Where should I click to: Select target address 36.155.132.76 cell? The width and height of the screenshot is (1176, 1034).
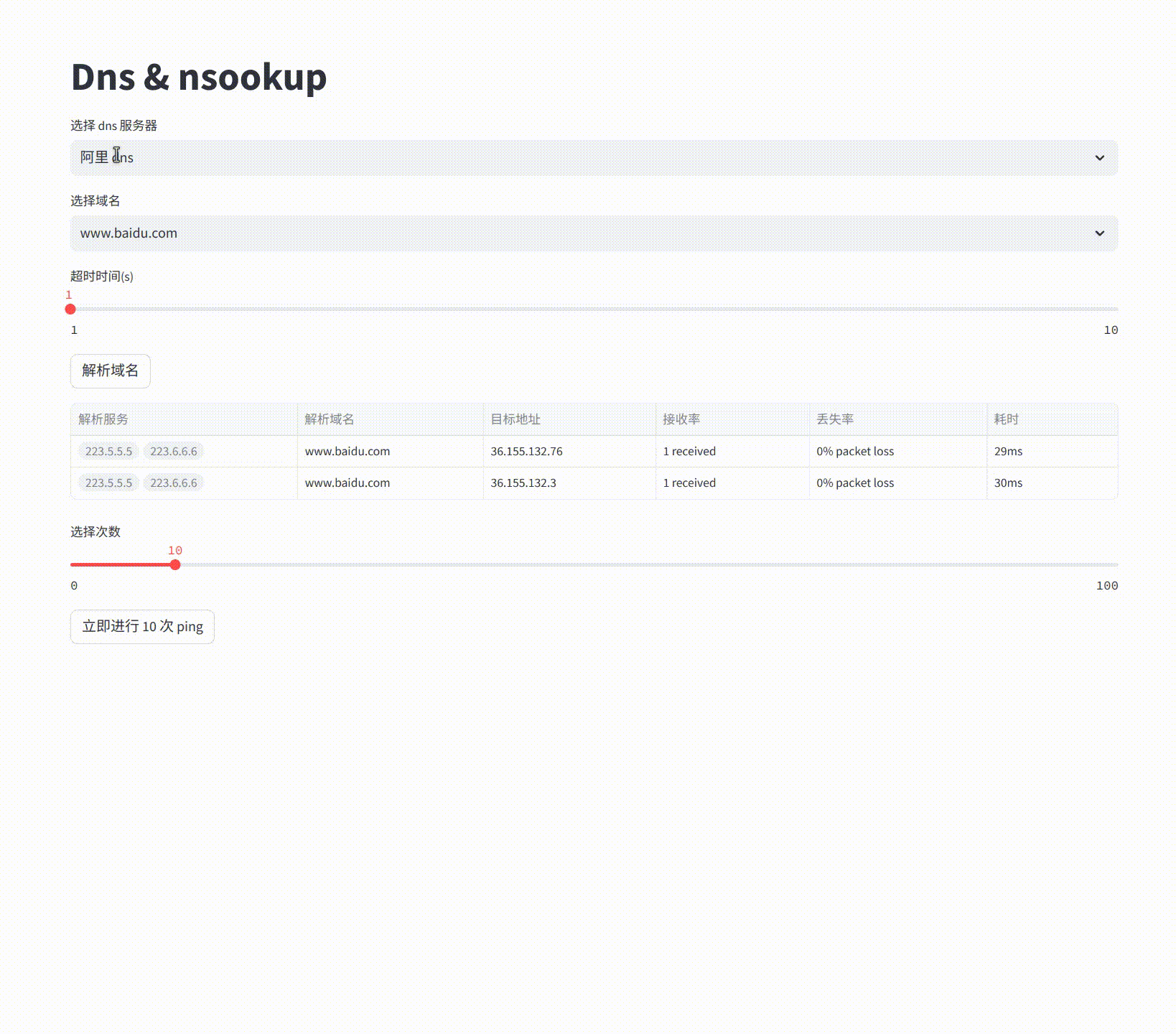(569, 452)
